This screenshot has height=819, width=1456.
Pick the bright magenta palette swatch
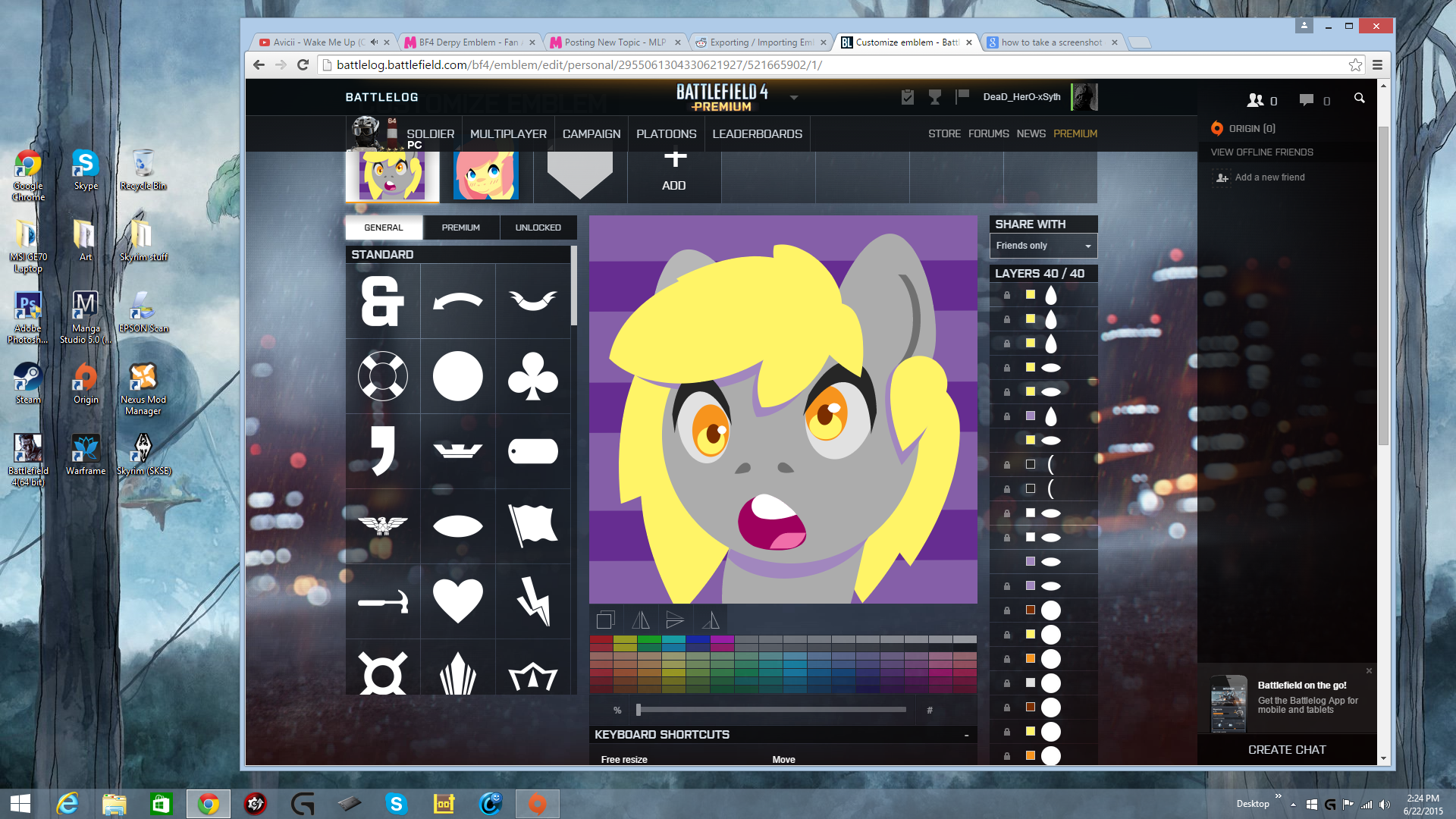click(x=722, y=640)
